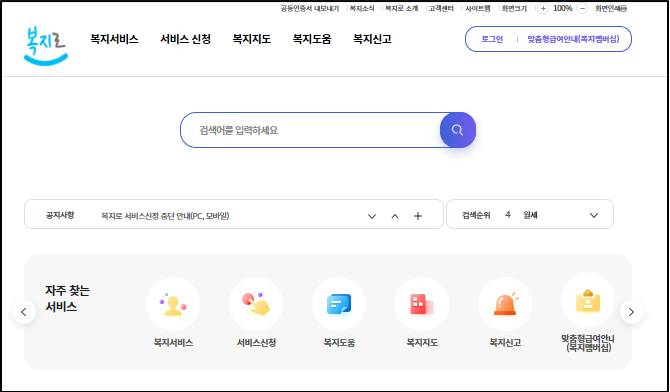This screenshot has height=392, width=670.
Task: Open the 맞춤형급여안내 badge icon shortcut
Action: pos(588,301)
